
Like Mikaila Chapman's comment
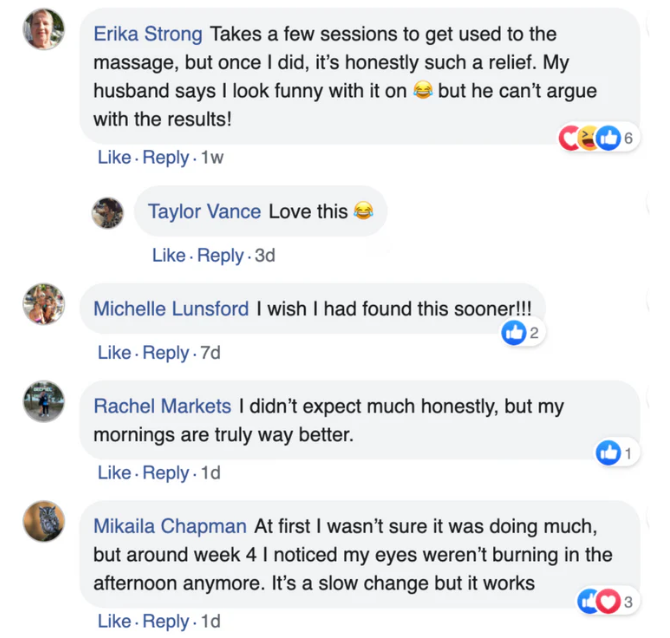pyautogui.click(x=114, y=621)
